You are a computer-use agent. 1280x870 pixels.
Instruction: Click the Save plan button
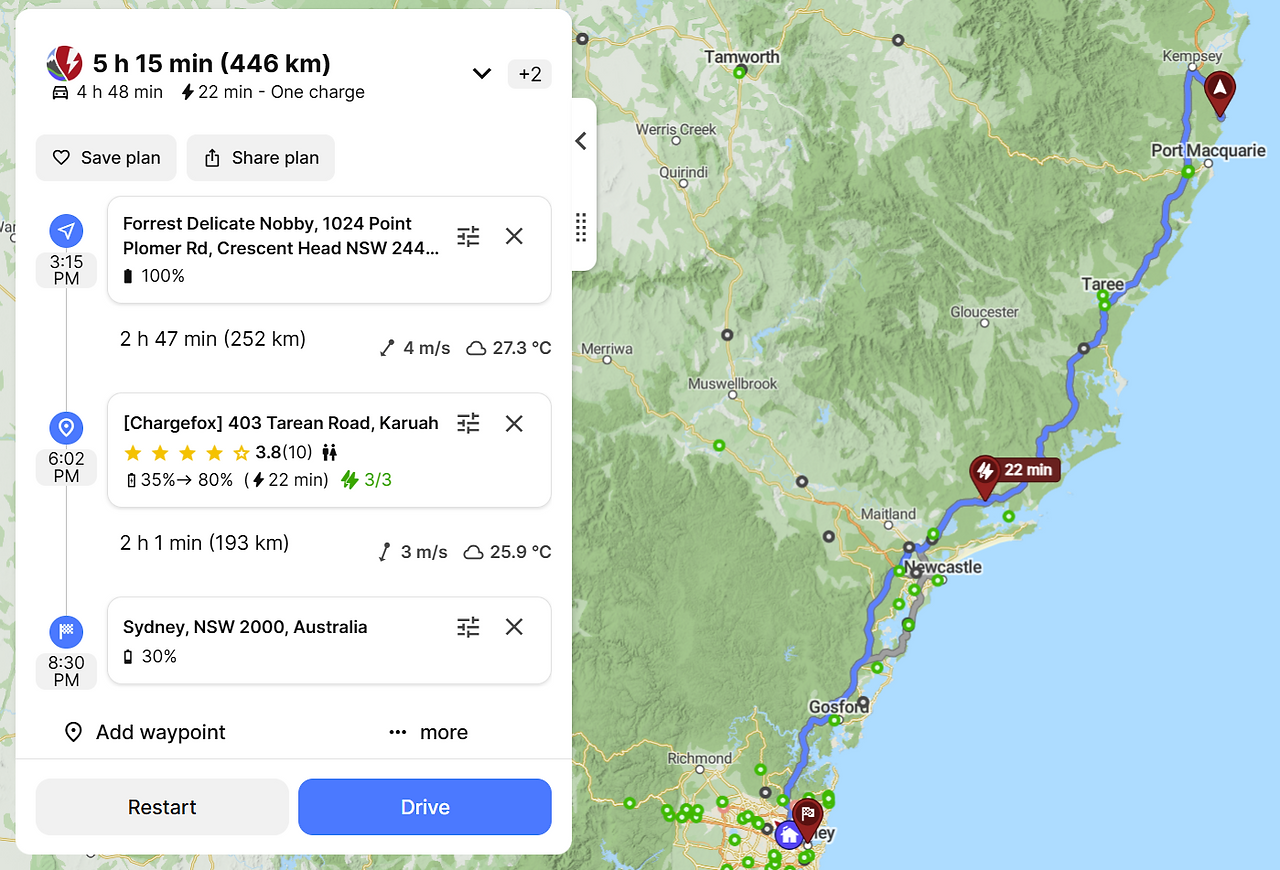(x=106, y=158)
